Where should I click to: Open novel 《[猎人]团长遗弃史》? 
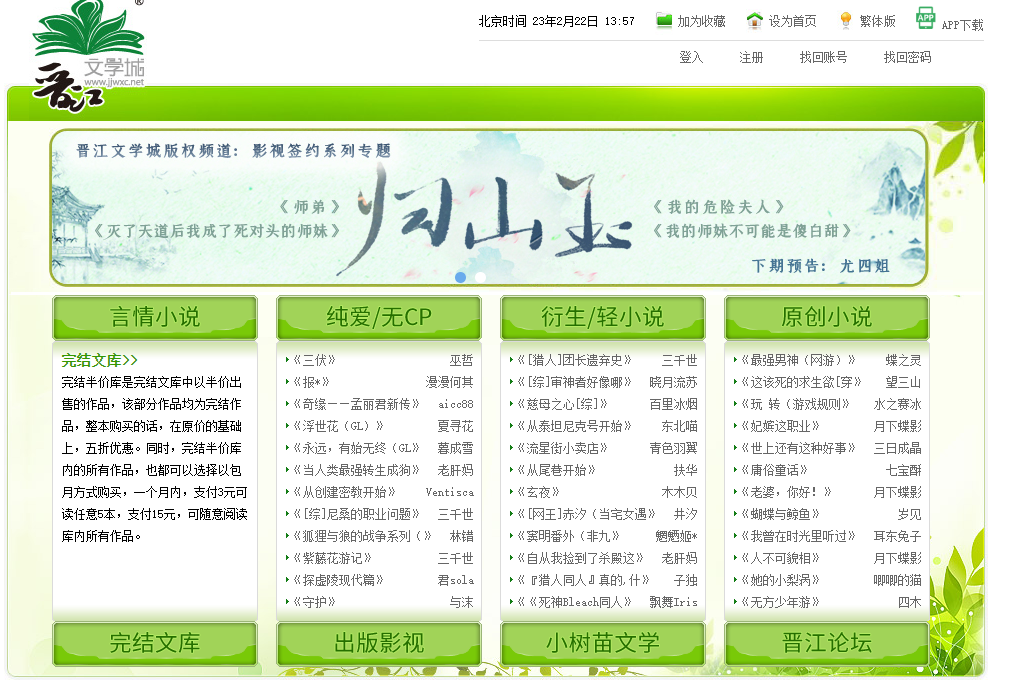(x=574, y=360)
